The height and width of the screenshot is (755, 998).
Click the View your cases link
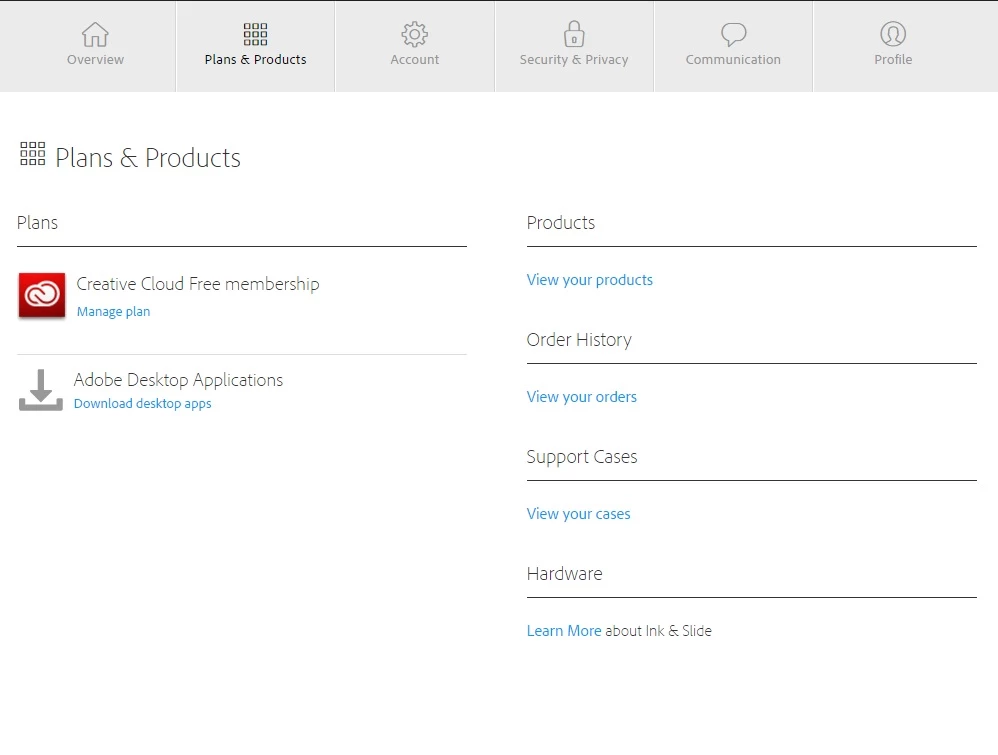click(x=578, y=514)
